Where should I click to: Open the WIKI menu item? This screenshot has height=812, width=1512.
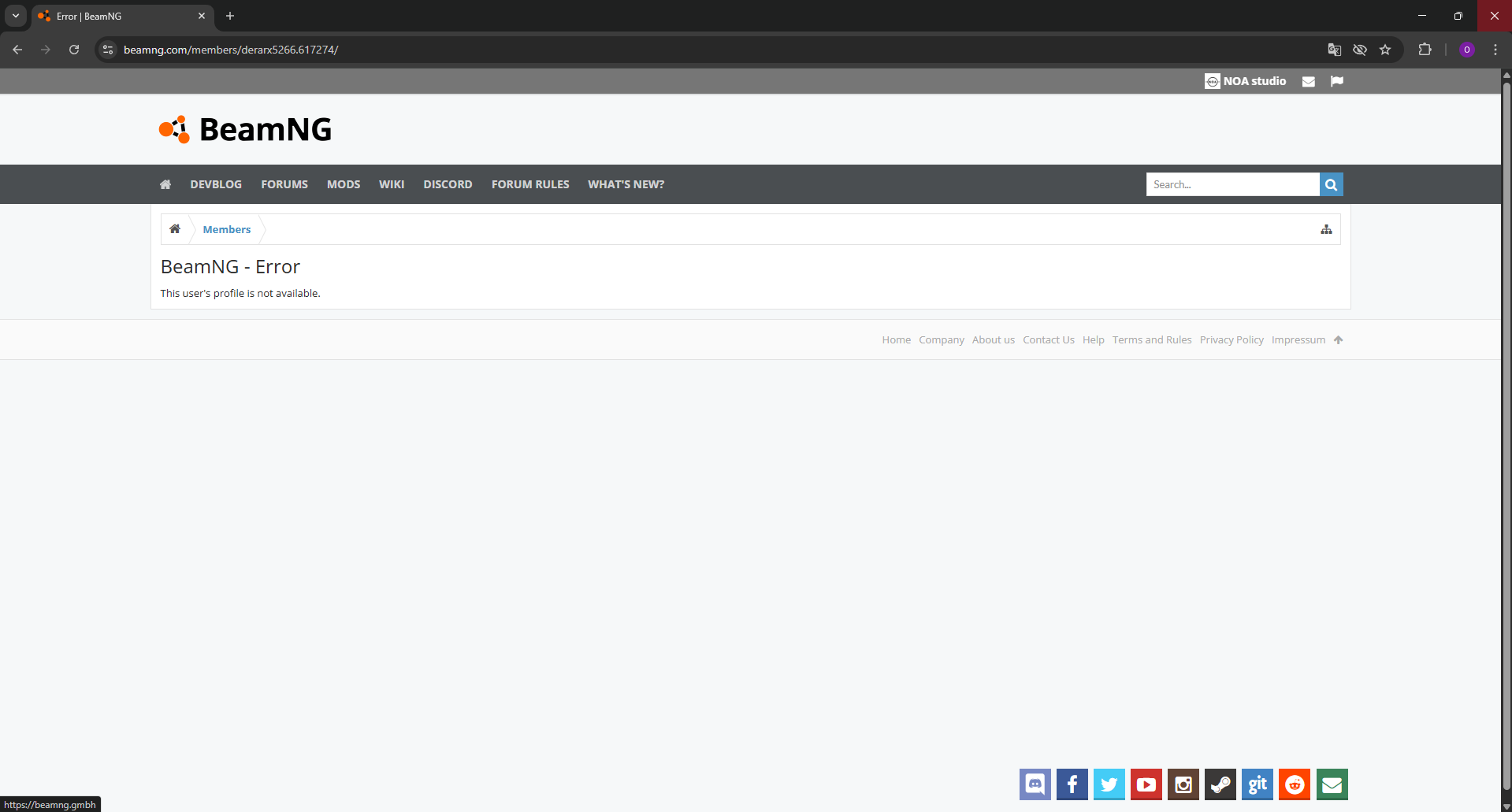point(392,184)
